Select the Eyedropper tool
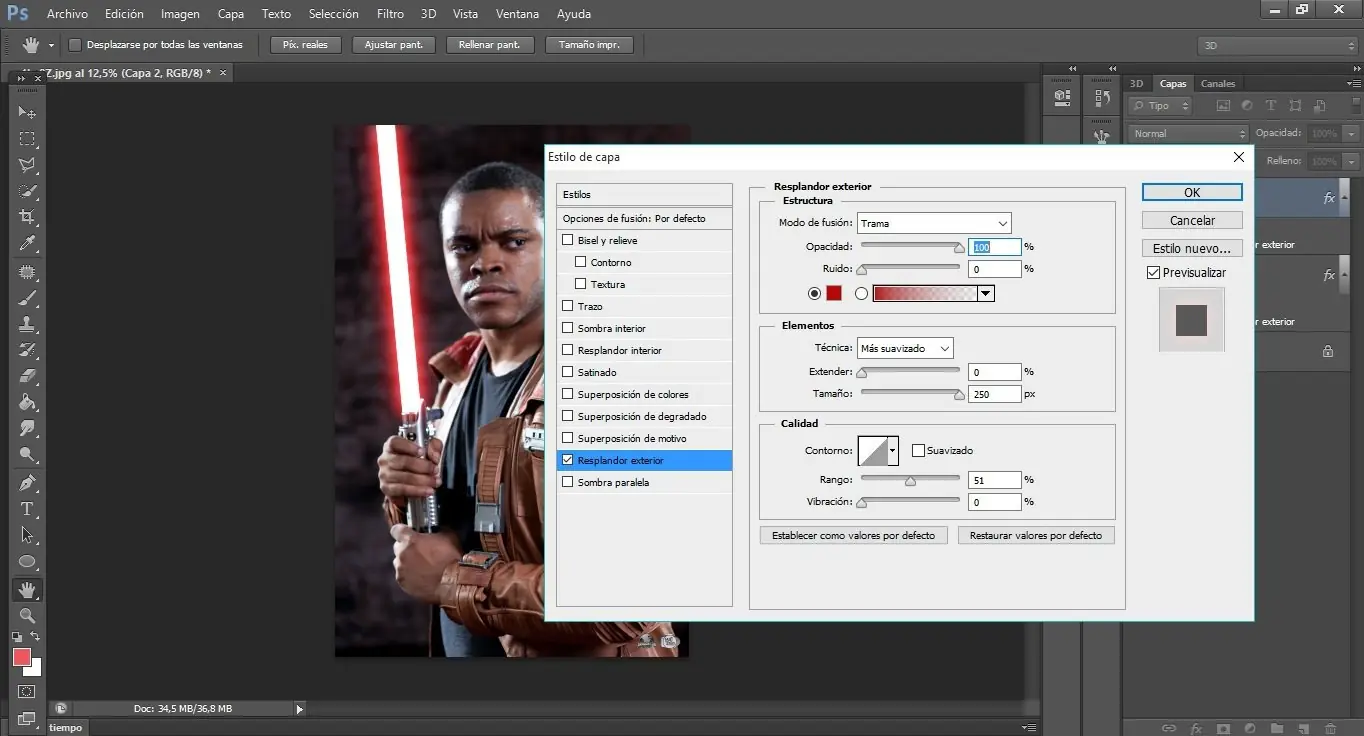Screen dimensions: 1364x736 28,244
